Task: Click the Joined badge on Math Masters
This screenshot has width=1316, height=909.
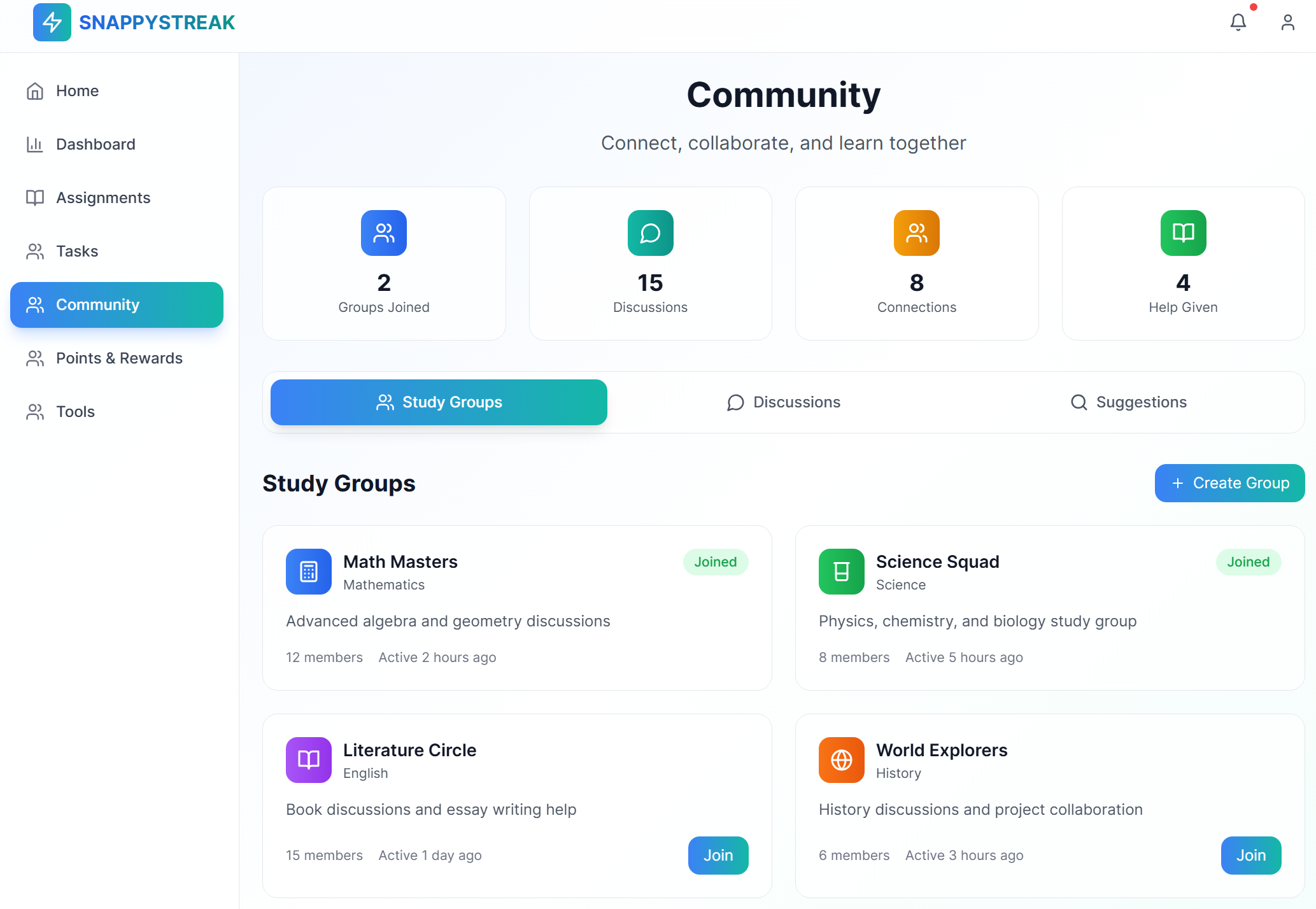Action: tap(715, 562)
